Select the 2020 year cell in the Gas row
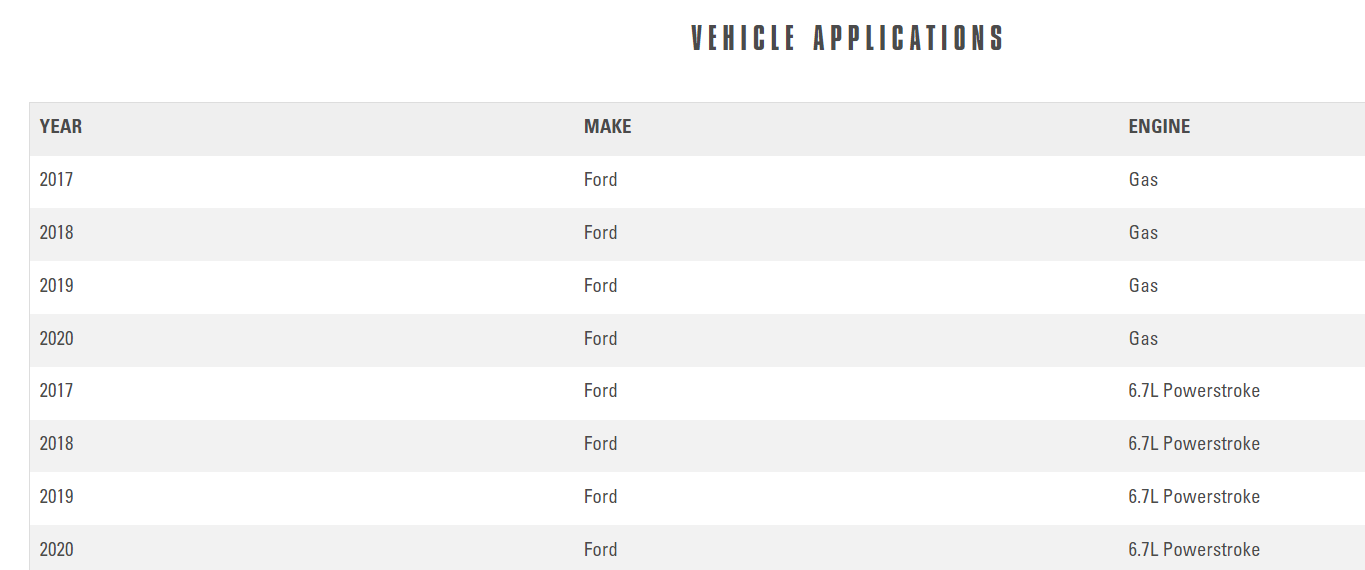Viewport: 1365px width, 570px height. pos(56,339)
